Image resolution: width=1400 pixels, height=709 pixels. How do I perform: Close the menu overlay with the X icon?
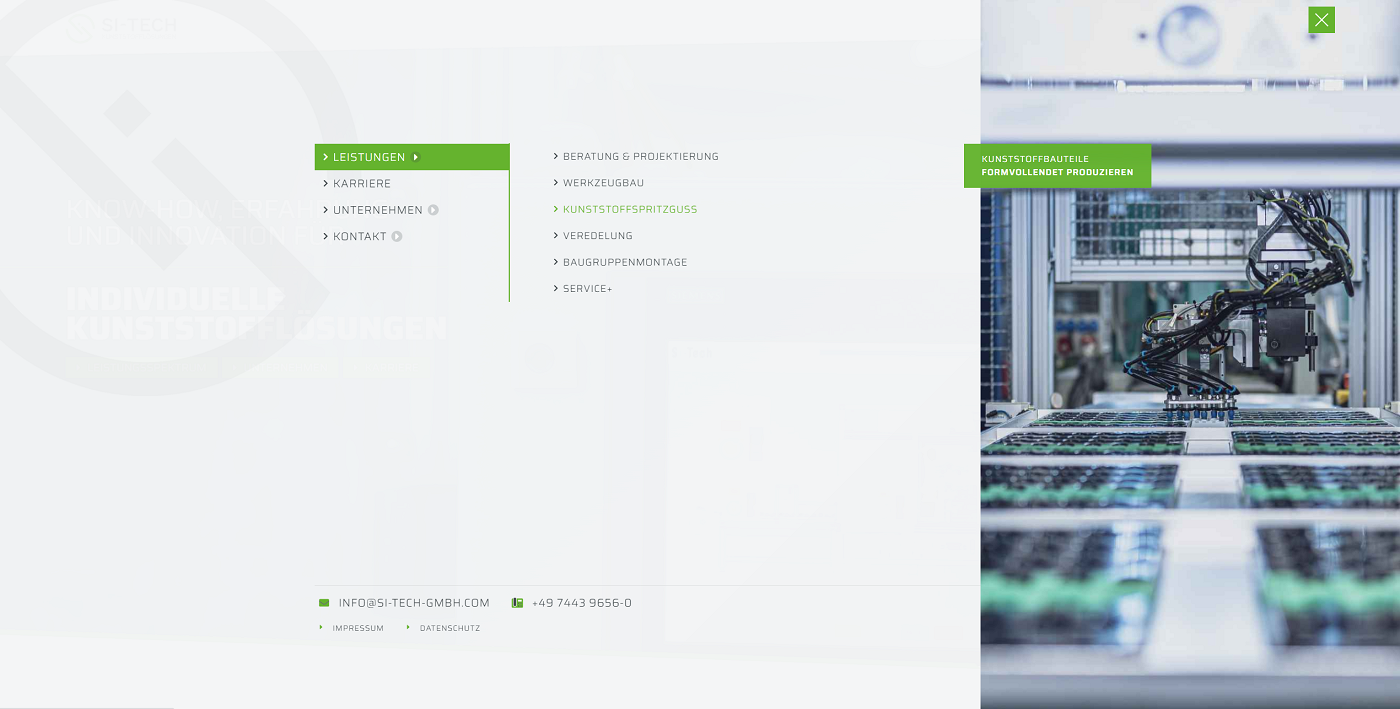coord(1321,20)
